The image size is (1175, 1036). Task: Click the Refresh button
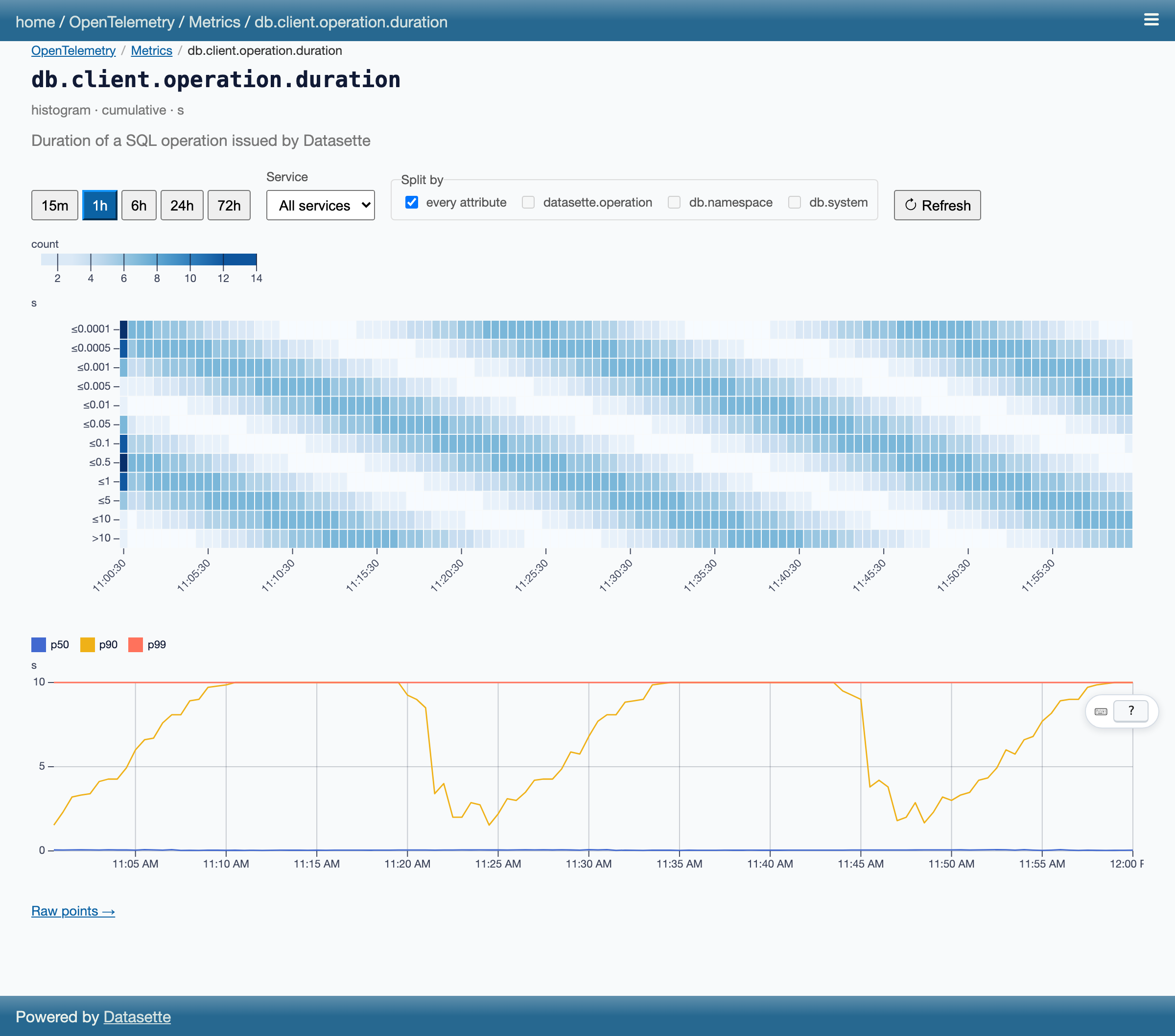click(x=937, y=205)
